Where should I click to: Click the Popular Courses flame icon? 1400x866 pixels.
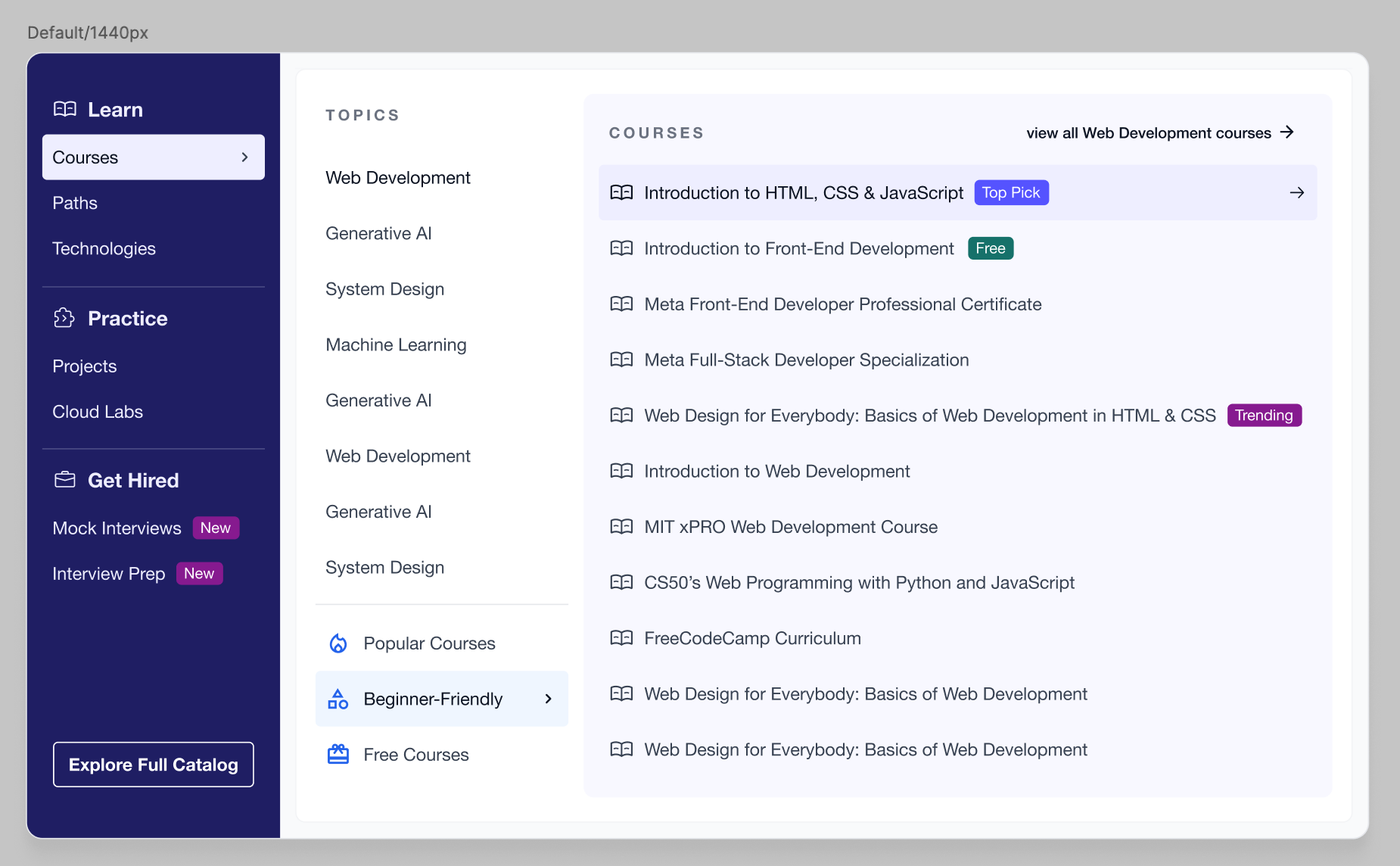338,643
